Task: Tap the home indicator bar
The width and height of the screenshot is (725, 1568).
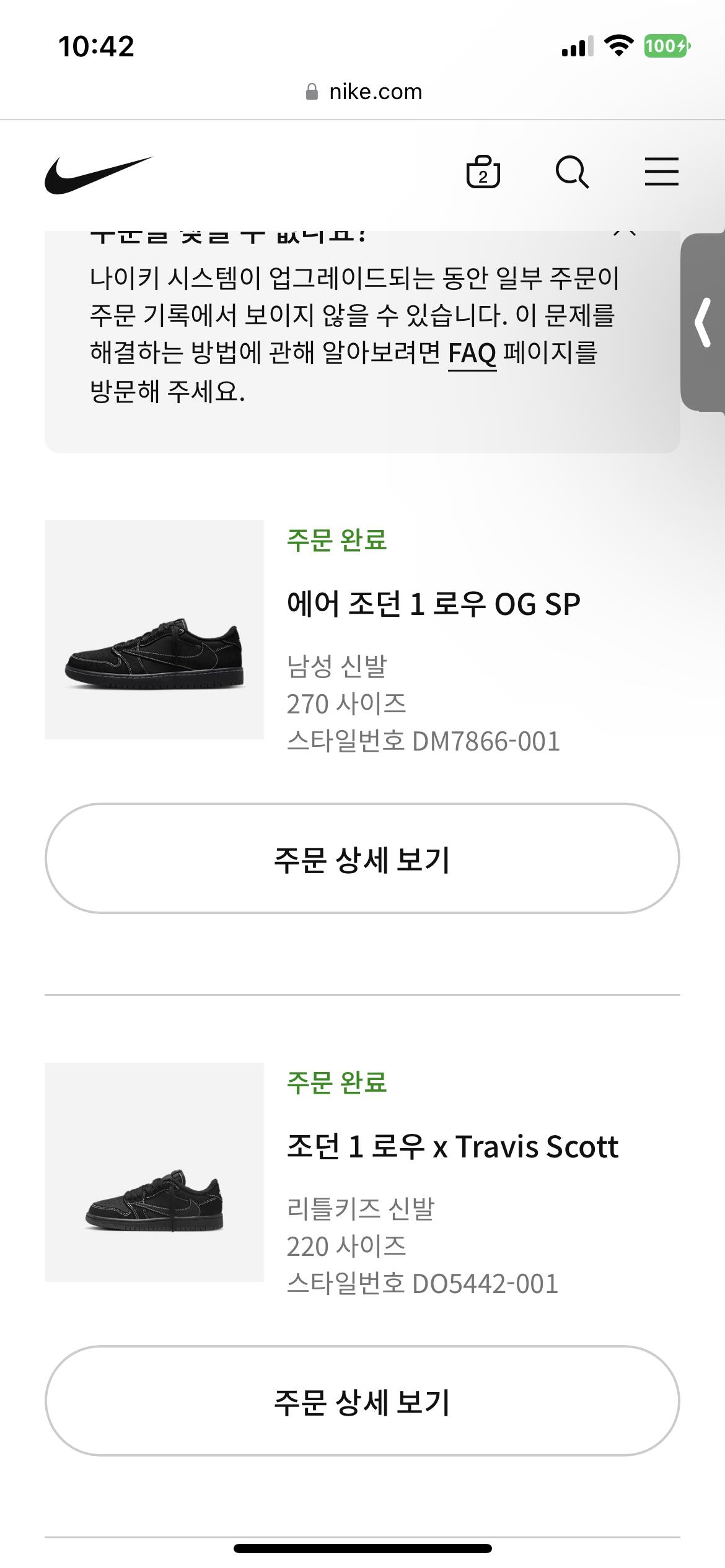Action: [x=362, y=1548]
